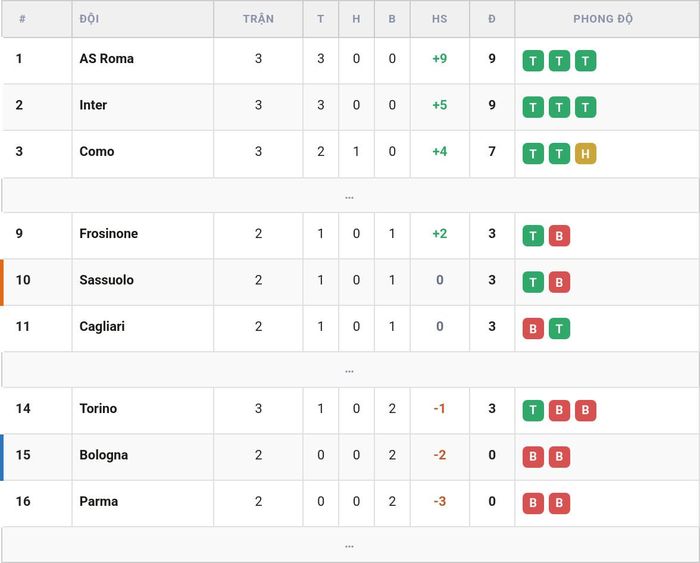Click Frosinone's red B loss badge
Screen dimensions: 700x563
(x=559, y=236)
